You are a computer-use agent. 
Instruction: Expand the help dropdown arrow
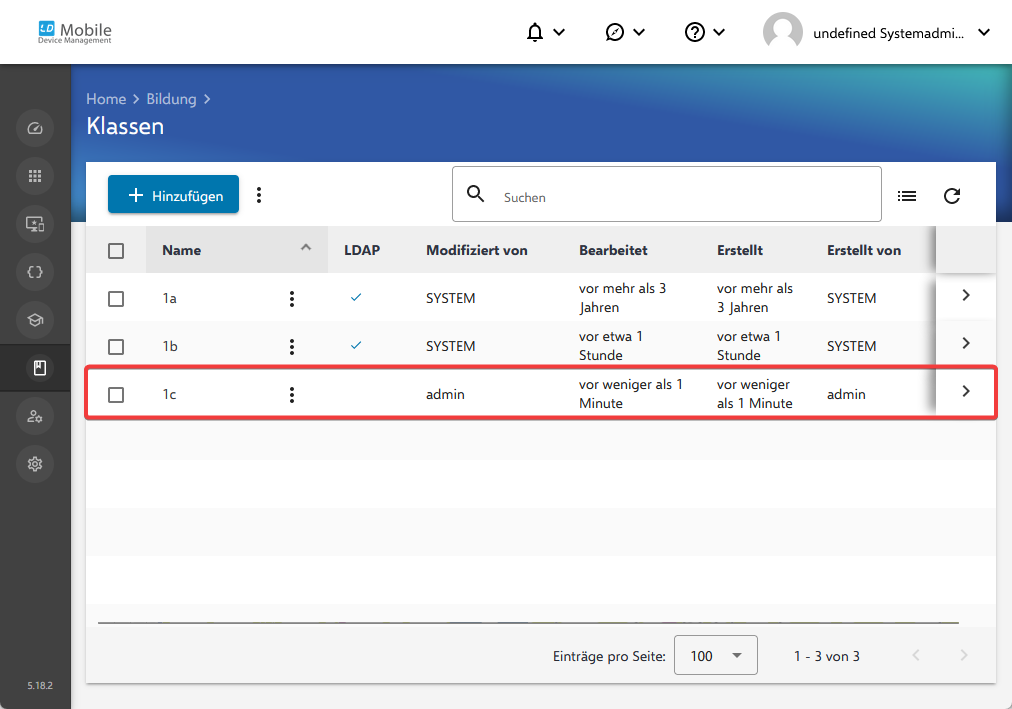719,32
